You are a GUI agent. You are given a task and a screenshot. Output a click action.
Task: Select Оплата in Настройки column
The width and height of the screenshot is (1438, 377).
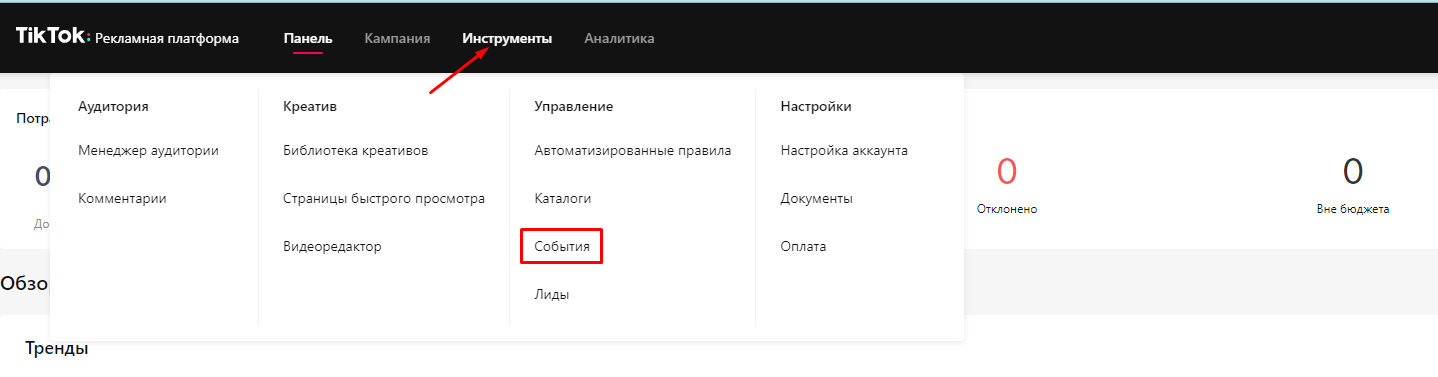pyautogui.click(x=803, y=246)
